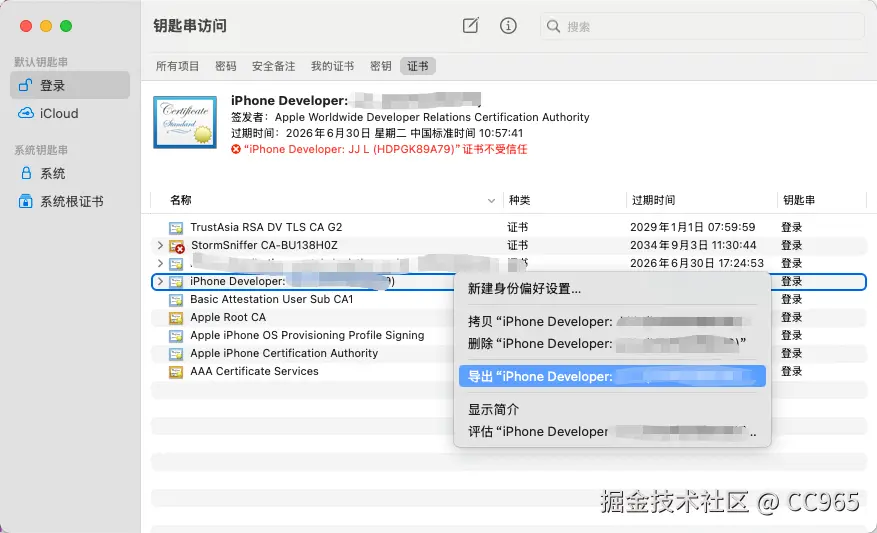877x533 pixels.
Task: Switch to 所有项目 tab
Action: (x=177, y=66)
